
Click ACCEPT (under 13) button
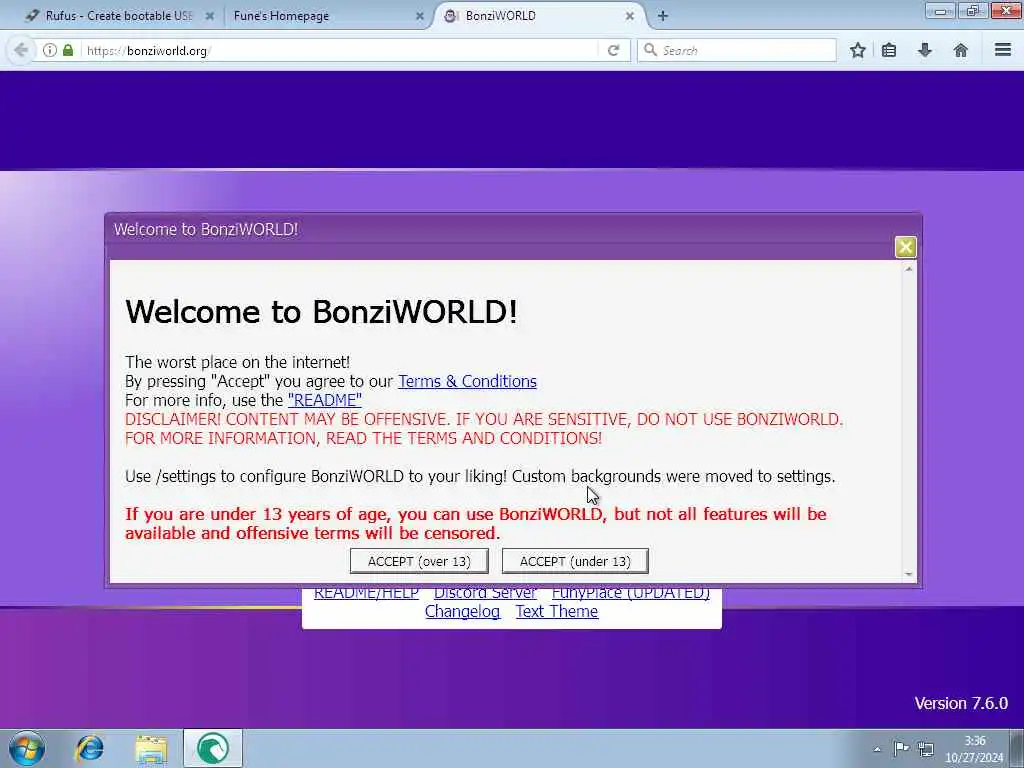pos(575,562)
